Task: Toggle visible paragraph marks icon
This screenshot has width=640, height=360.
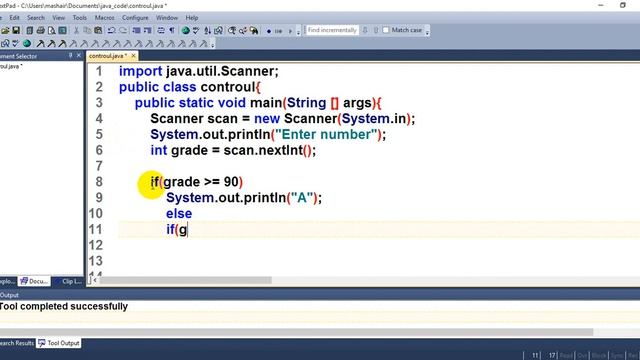Action: point(172,31)
